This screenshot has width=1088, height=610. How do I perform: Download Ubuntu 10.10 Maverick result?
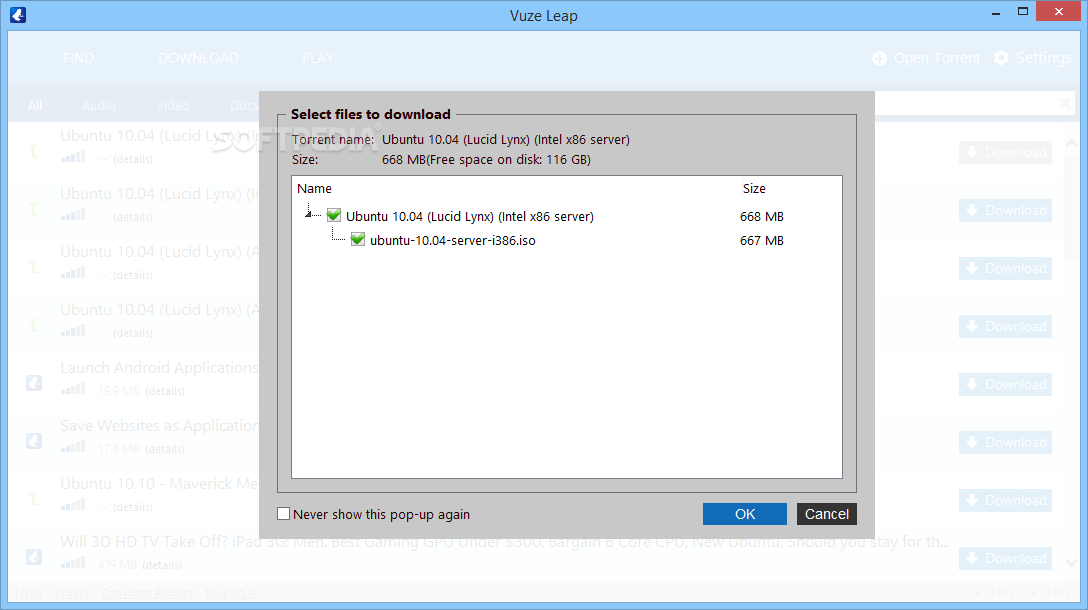(x=1005, y=500)
